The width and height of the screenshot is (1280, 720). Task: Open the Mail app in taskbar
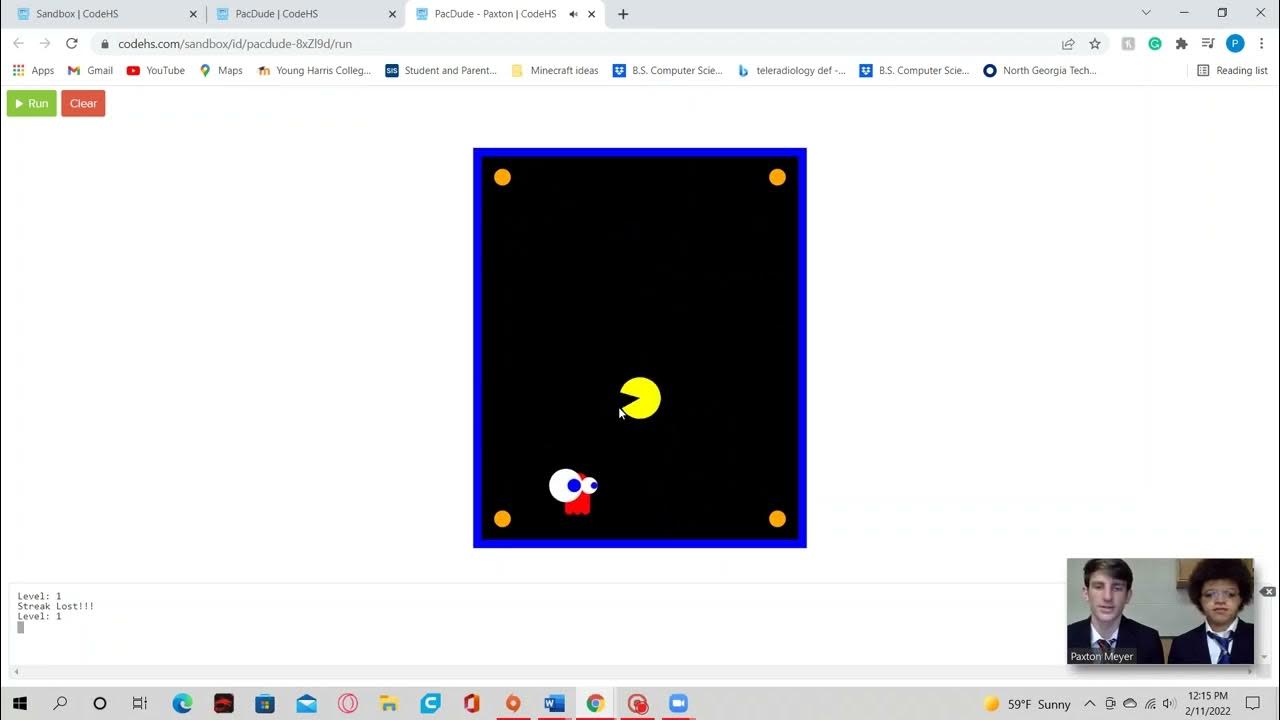pos(306,703)
